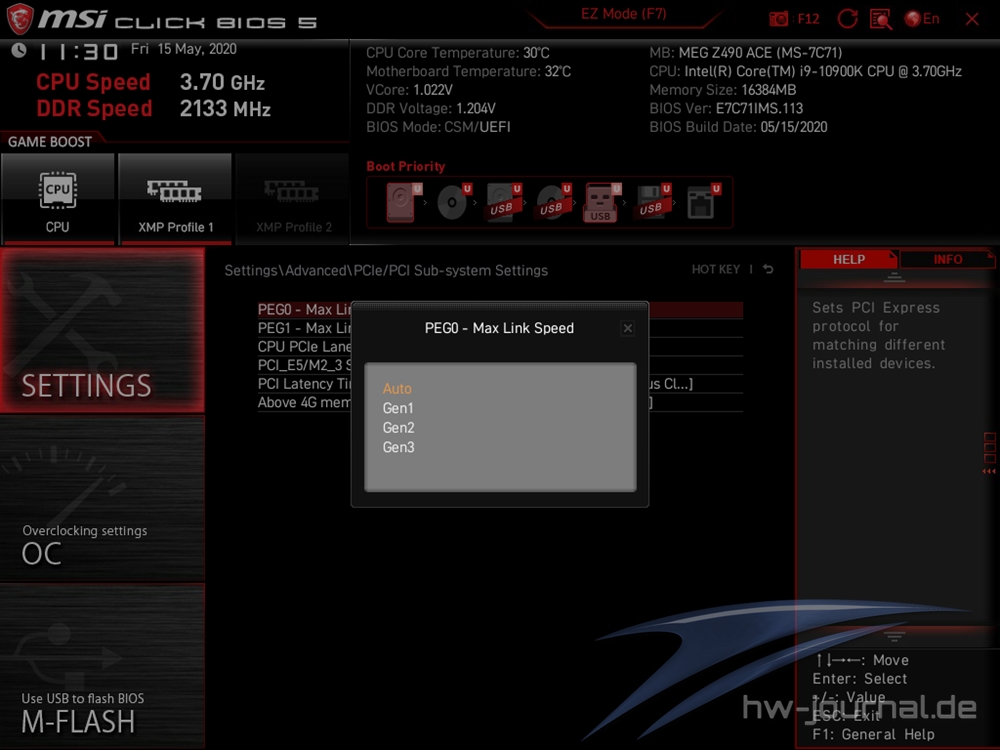Viewport: 1000px width, 750px height.
Task: Click the Boot Priority label
Action: pyautogui.click(x=406, y=166)
